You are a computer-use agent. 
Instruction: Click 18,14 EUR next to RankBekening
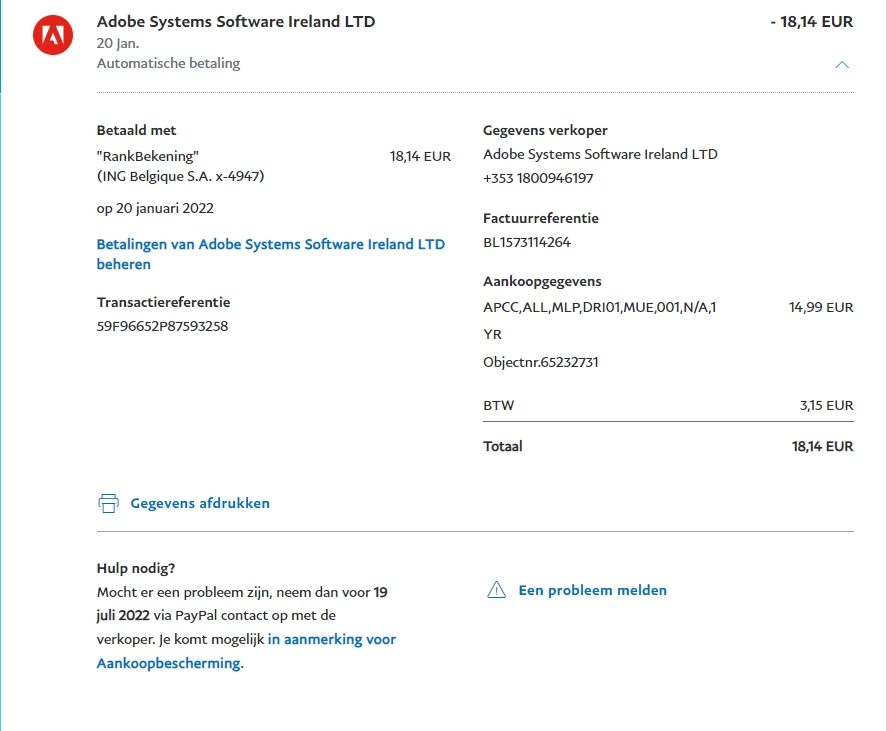420,156
